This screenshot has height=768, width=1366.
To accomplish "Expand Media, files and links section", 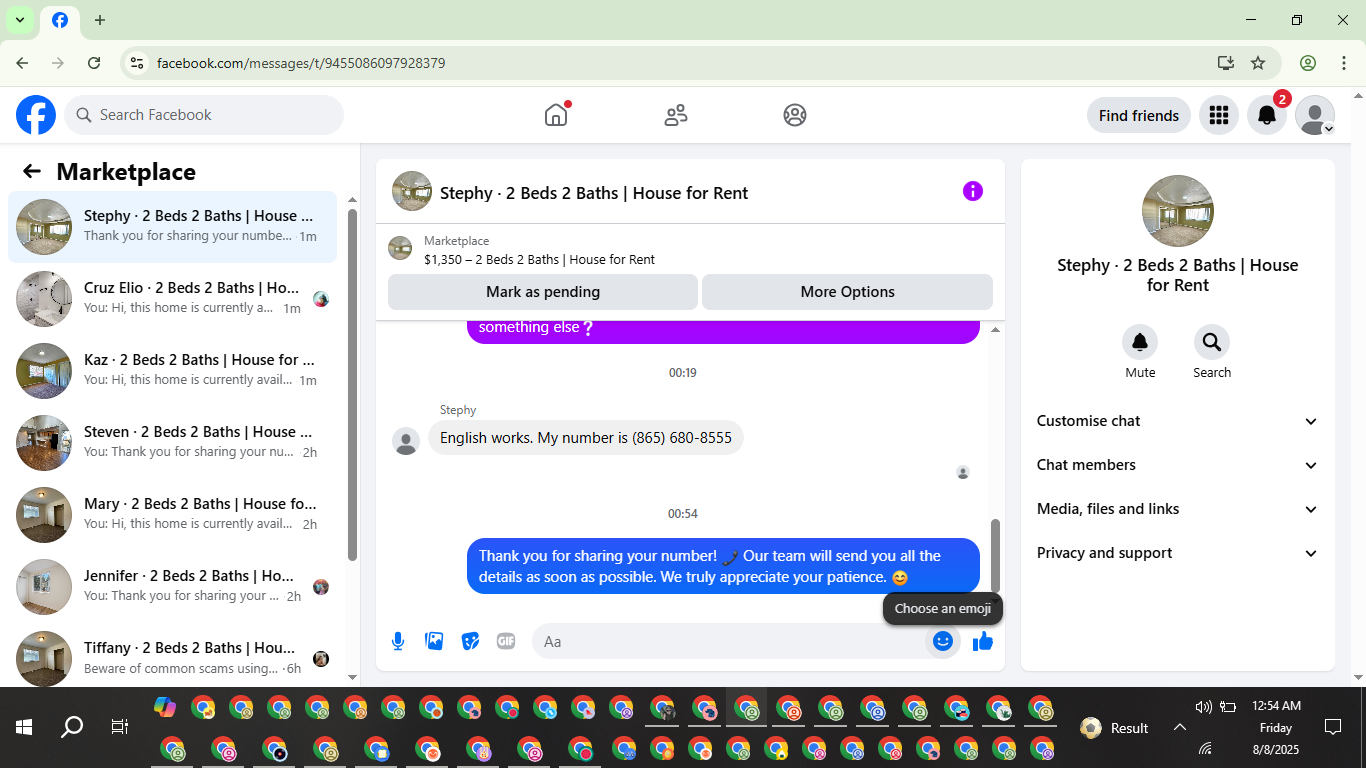I will tap(1178, 509).
